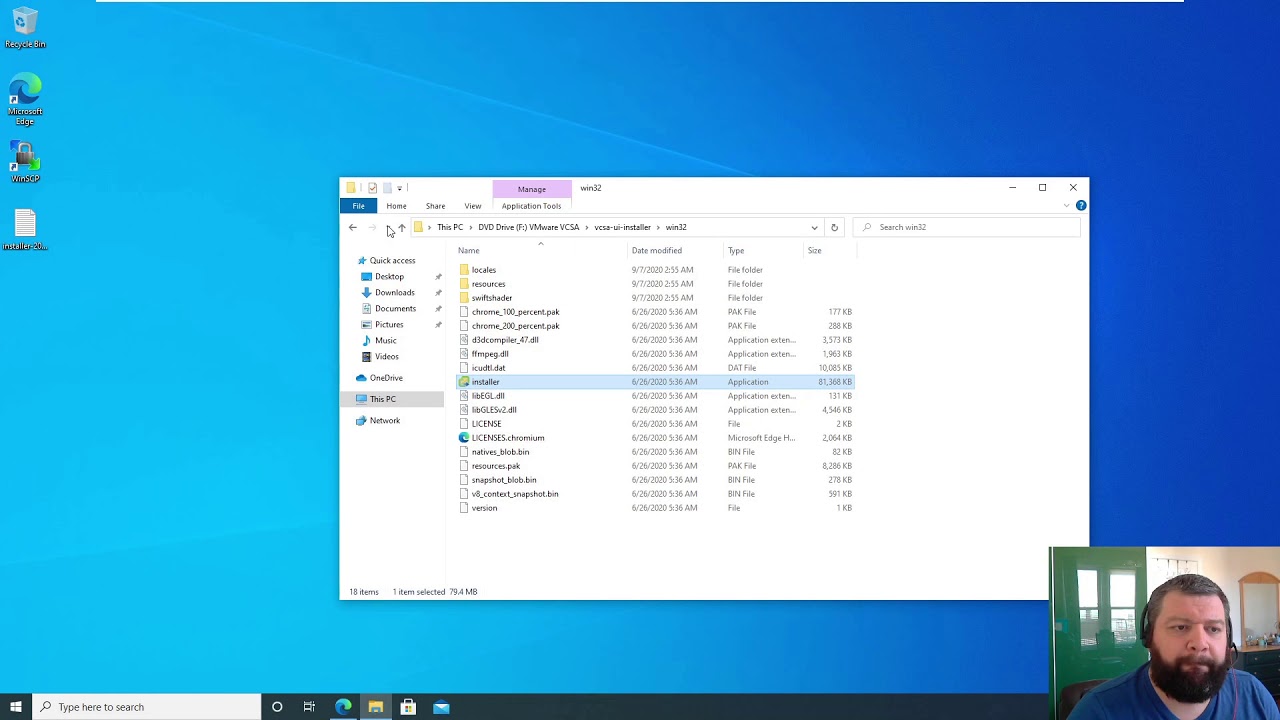Image resolution: width=1280 pixels, height=720 pixels.
Task: Open Task View from the taskbar
Action: (x=309, y=707)
